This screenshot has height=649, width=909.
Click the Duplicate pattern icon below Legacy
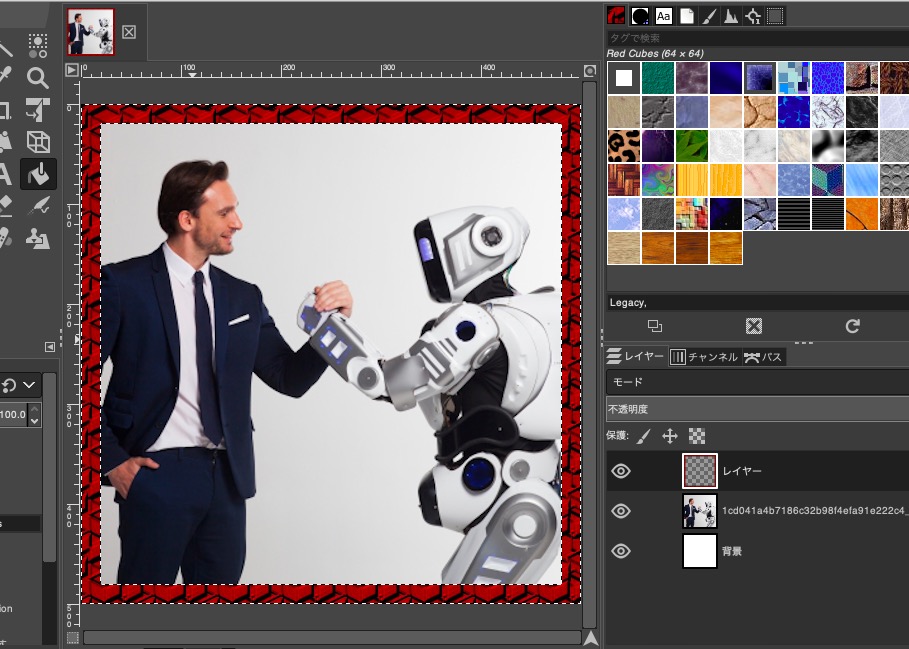[x=655, y=326]
